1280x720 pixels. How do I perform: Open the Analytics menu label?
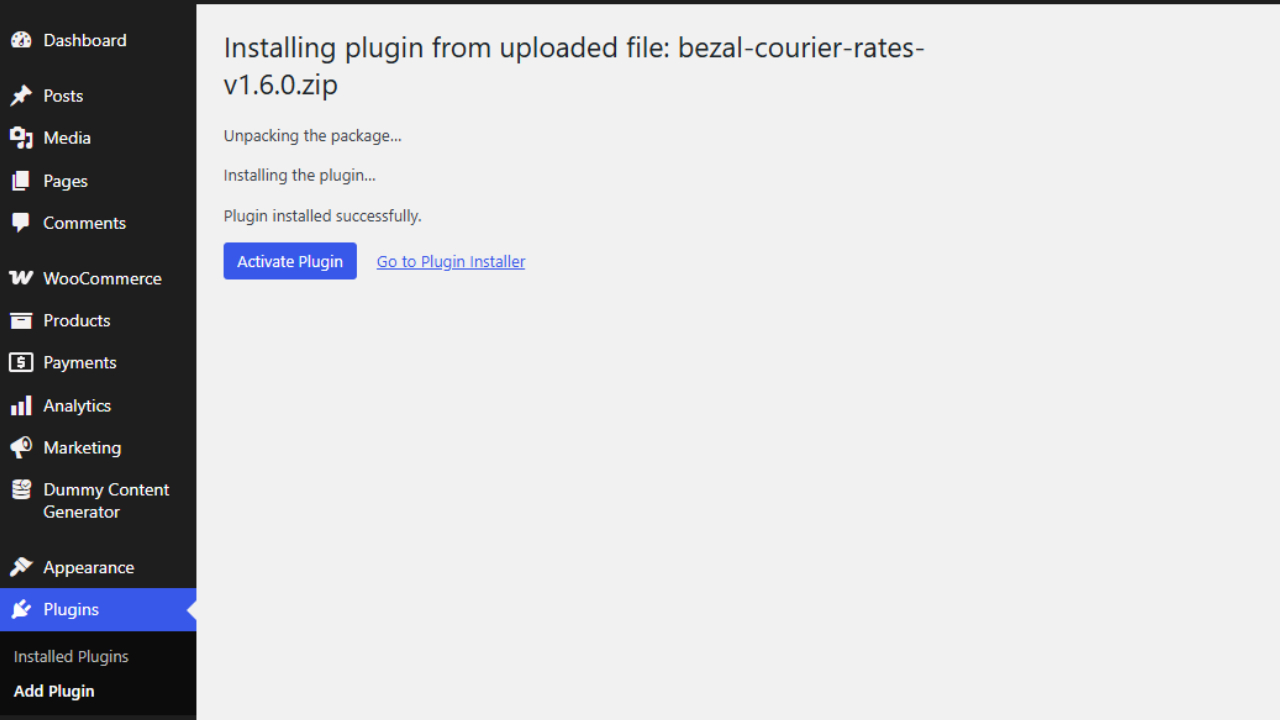(x=77, y=406)
